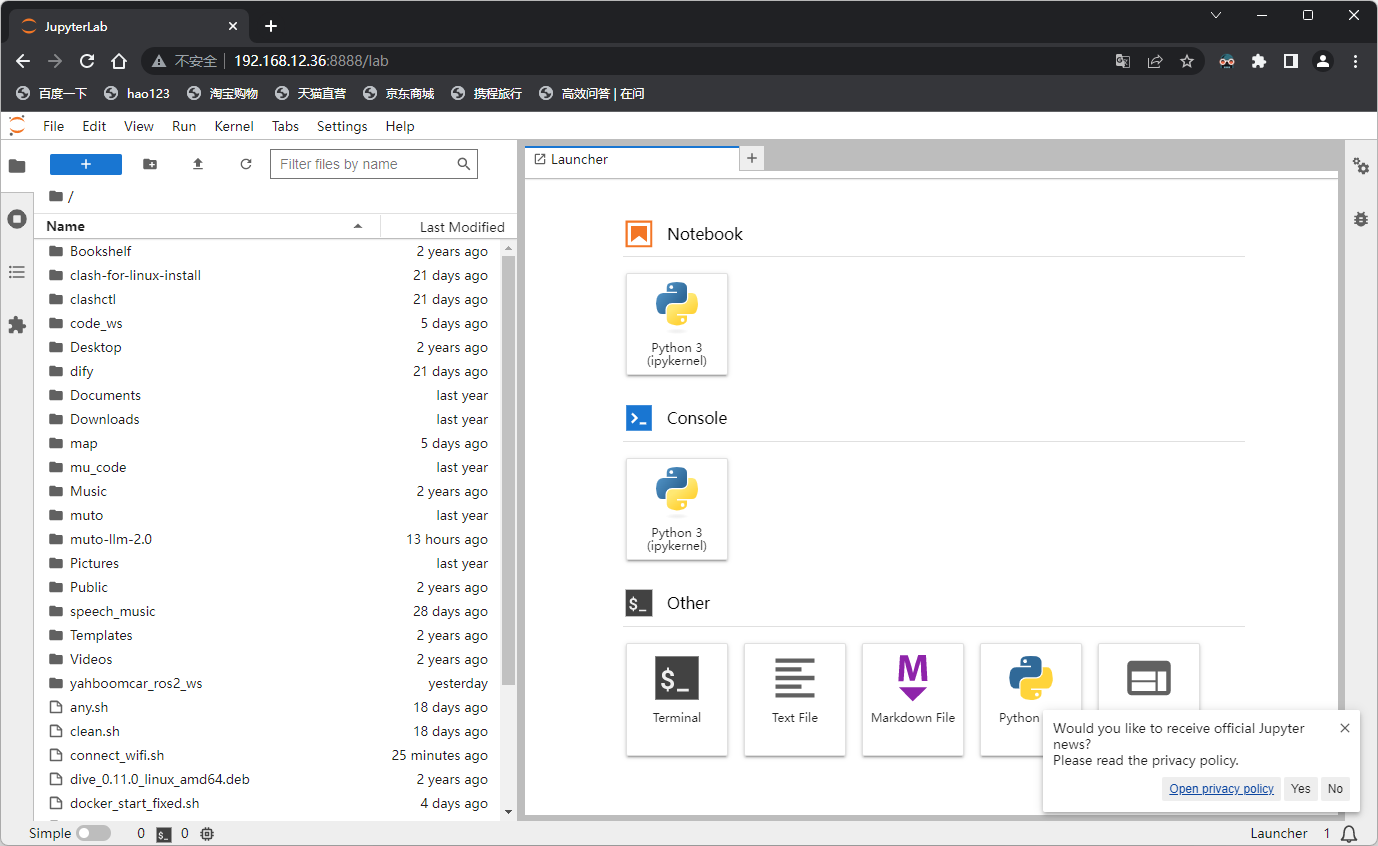
Task: Dismiss the Jupyter news notification
Action: (1345, 728)
